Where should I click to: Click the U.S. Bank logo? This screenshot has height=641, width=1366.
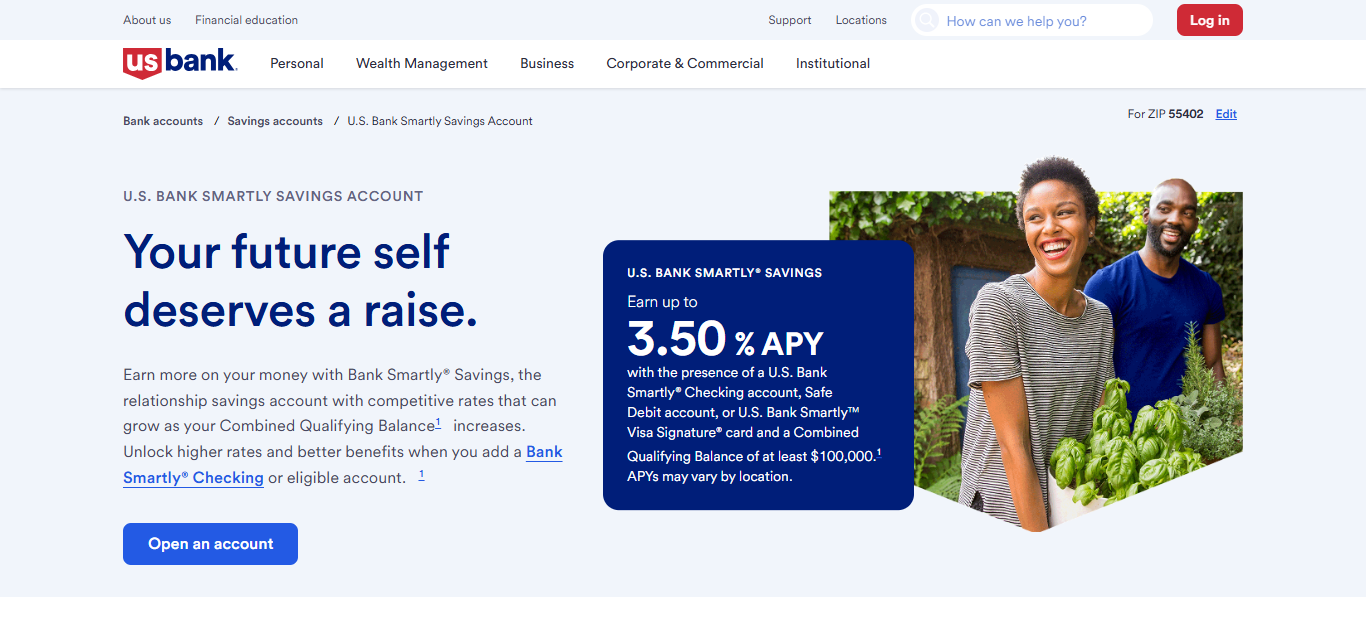[x=180, y=62]
